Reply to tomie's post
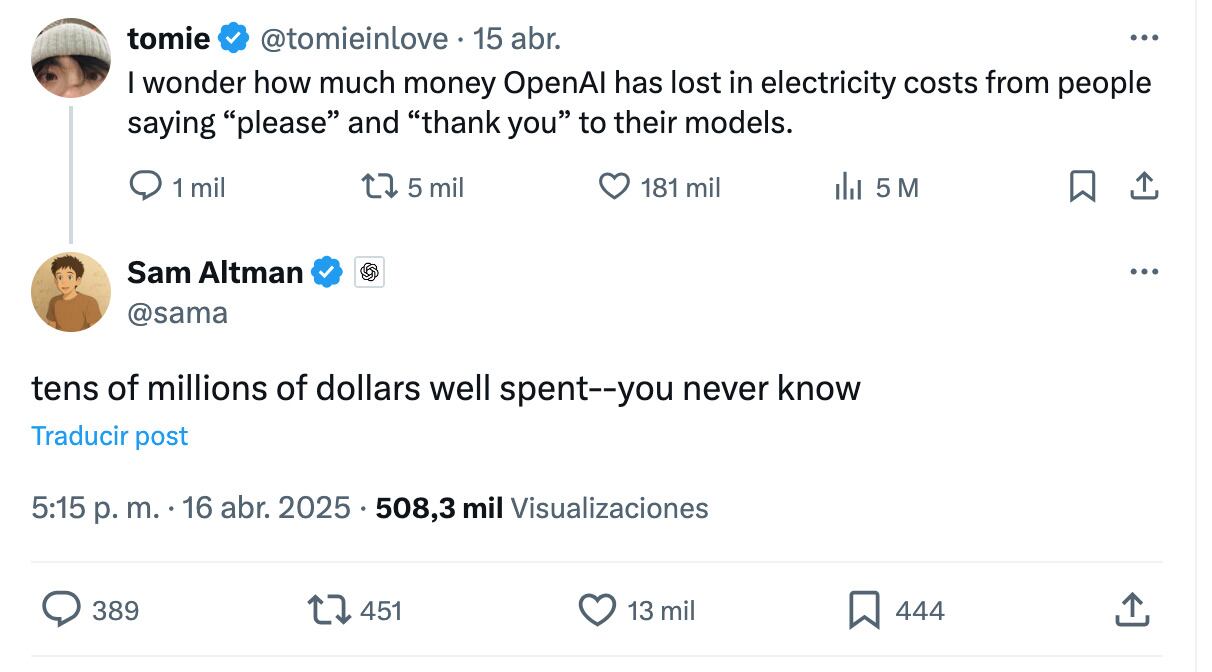Image resolution: width=1212 pixels, height=672 pixels. coord(147,187)
